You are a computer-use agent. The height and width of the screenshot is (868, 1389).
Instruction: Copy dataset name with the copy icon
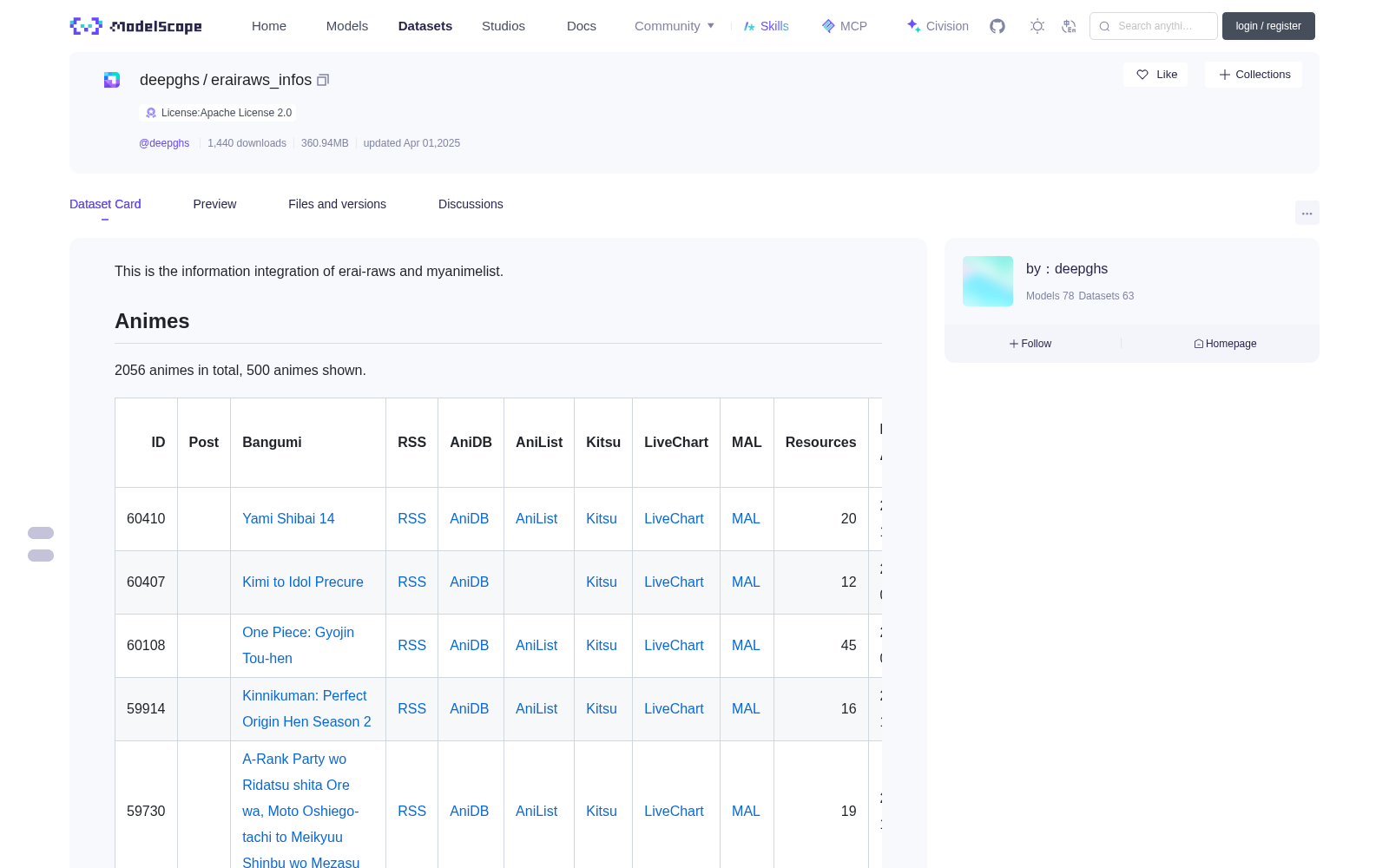pos(323,80)
